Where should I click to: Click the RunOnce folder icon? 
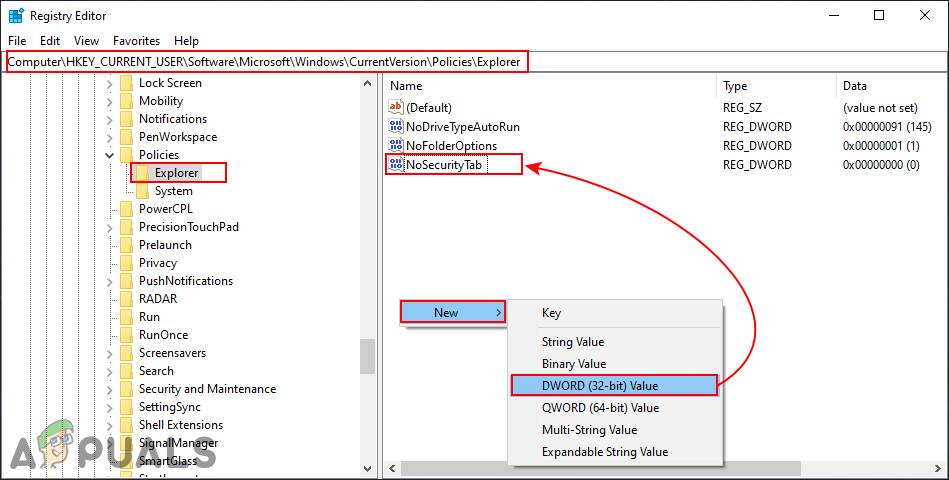[126, 335]
